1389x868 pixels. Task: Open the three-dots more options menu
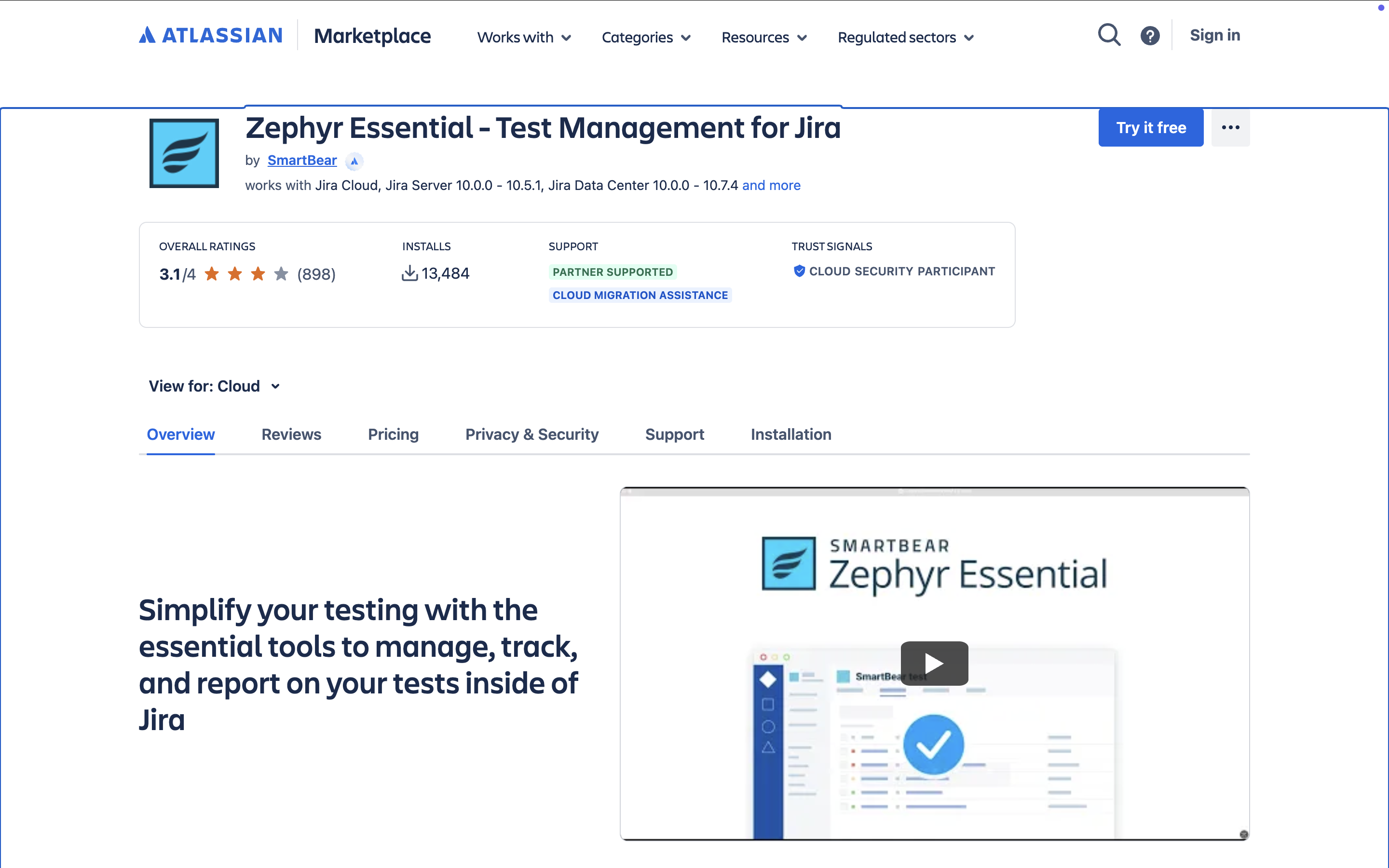point(1230,127)
